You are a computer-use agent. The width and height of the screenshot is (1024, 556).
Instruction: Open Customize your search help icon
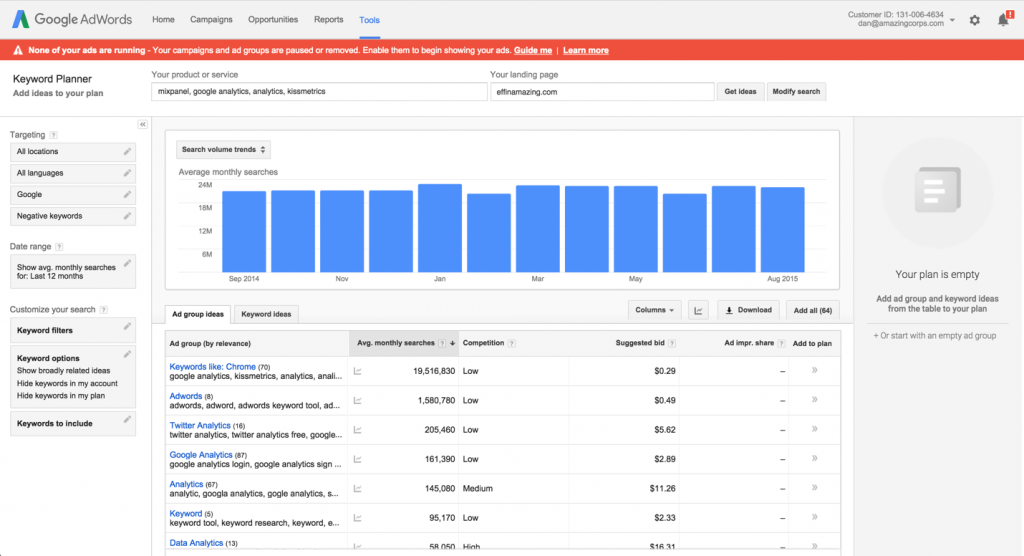tap(104, 310)
